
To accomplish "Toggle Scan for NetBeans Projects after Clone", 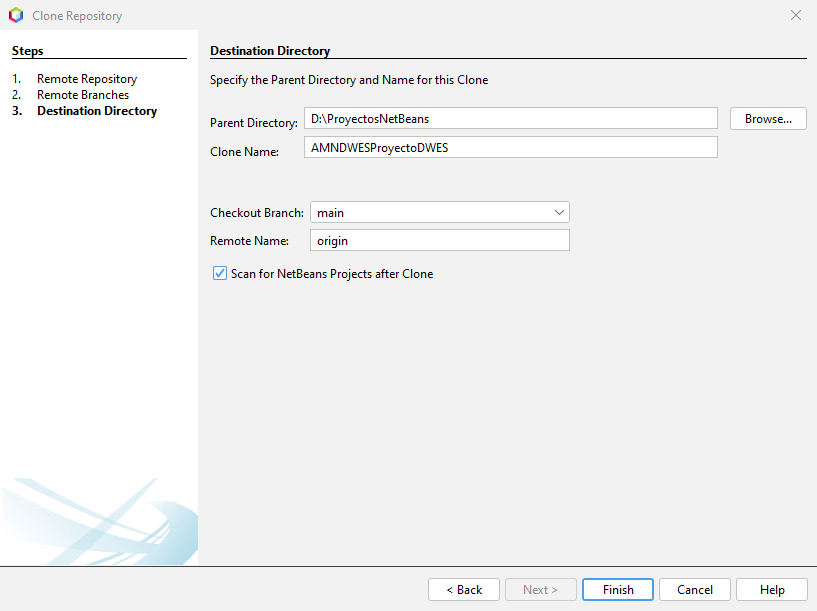I will [220, 273].
